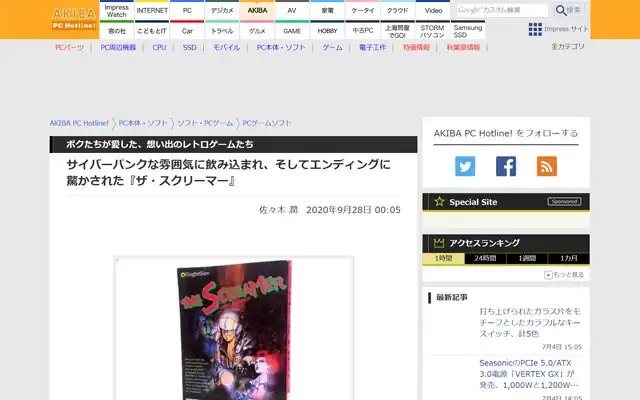Open the AV site tab
The image size is (640, 400).
click(x=292, y=11)
